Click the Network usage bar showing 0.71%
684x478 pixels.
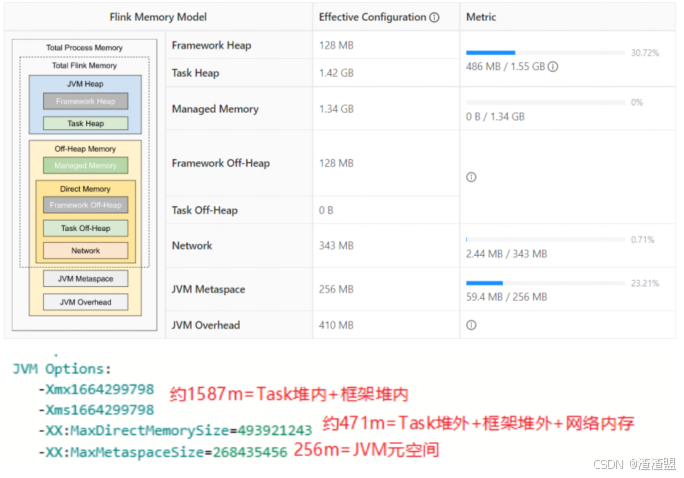click(x=545, y=239)
